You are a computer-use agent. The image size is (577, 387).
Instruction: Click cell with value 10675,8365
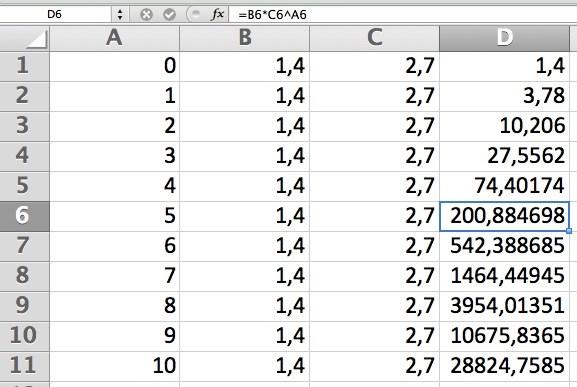tap(504, 336)
